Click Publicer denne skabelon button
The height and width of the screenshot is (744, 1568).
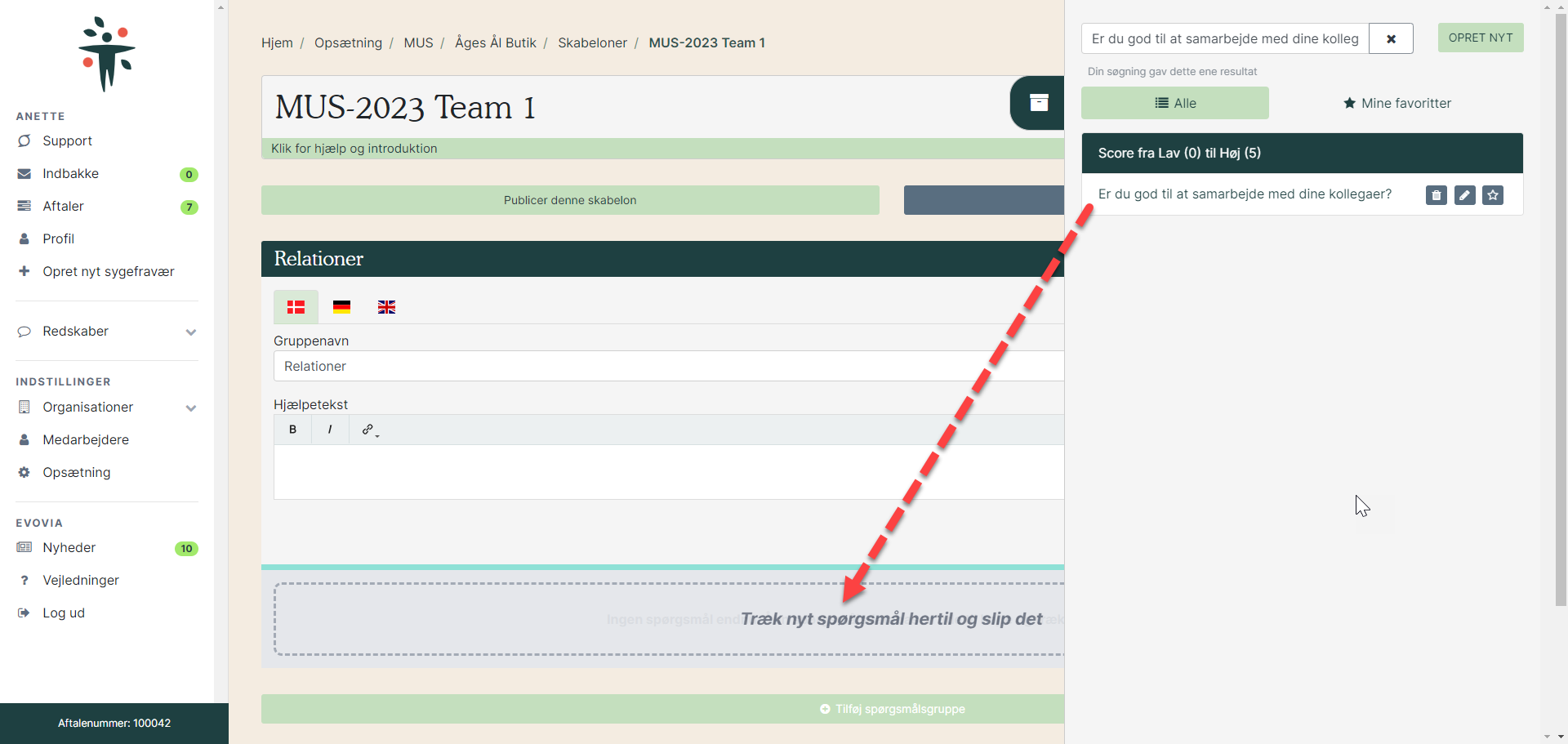pyautogui.click(x=570, y=200)
